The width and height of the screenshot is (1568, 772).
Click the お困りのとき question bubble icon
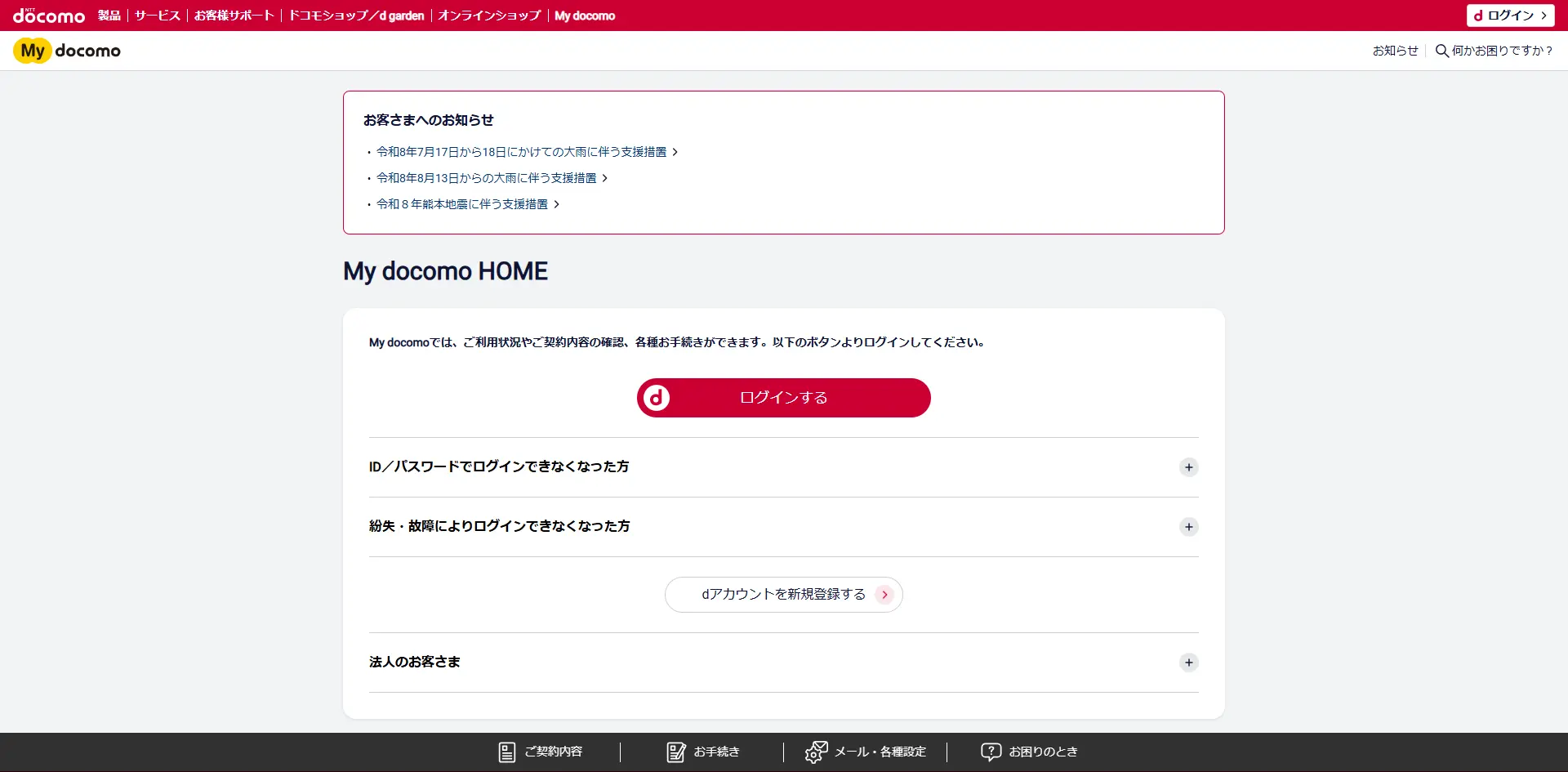pyautogui.click(x=991, y=752)
